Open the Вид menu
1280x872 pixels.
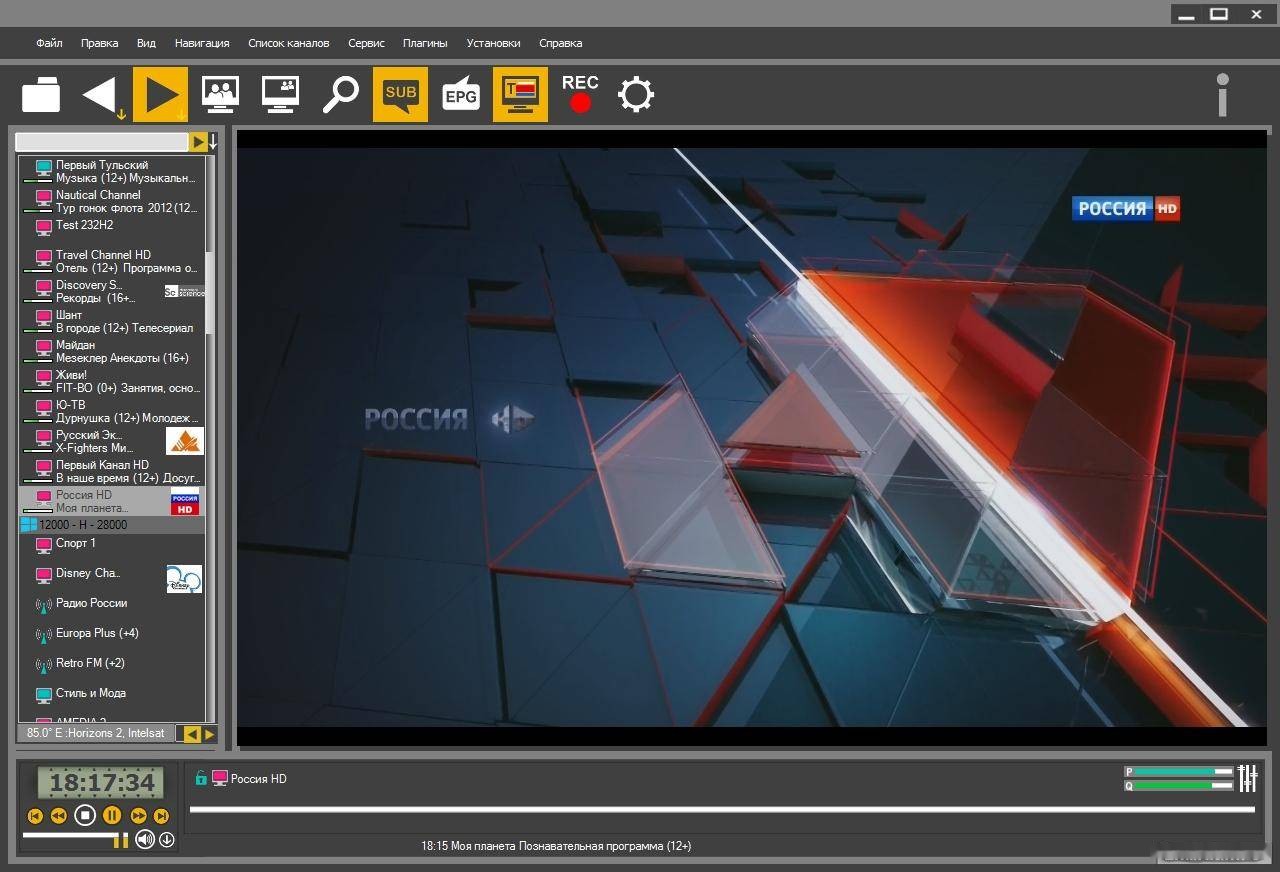pyautogui.click(x=146, y=43)
